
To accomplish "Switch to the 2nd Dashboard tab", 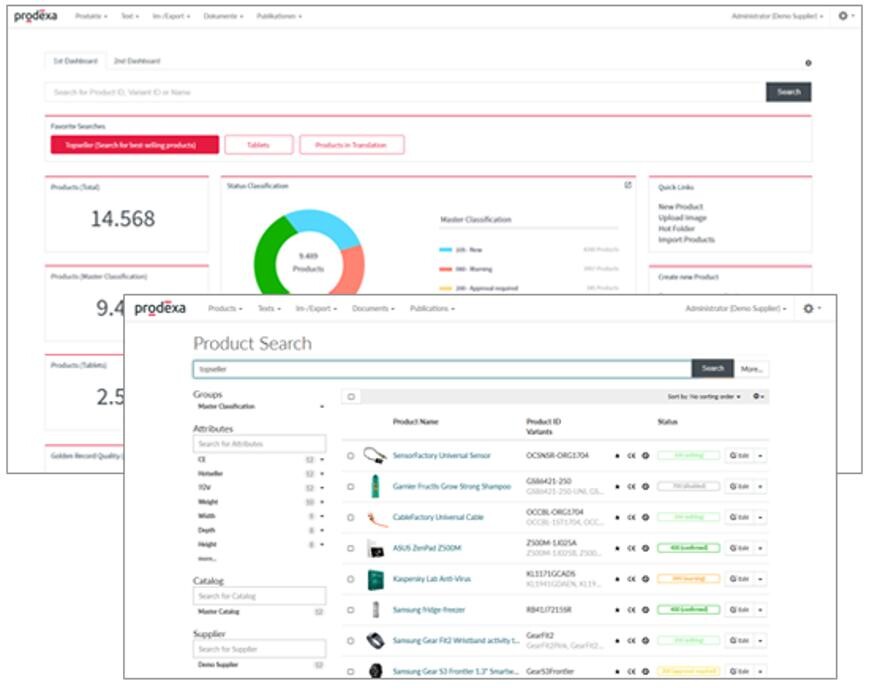I will (x=136, y=61).
